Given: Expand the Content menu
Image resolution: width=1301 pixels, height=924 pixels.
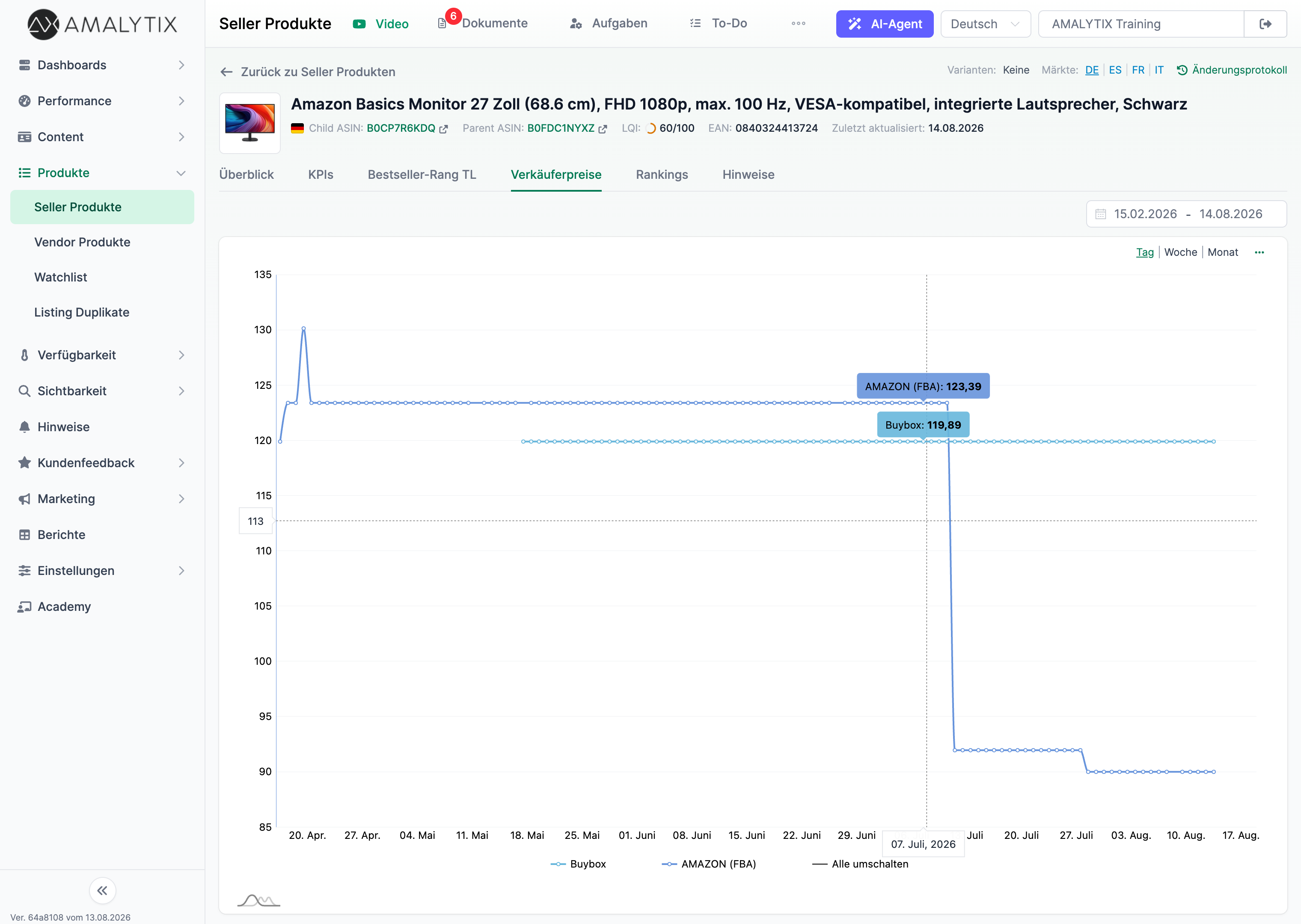Looking at the screenshot, I should click(102, 136).
